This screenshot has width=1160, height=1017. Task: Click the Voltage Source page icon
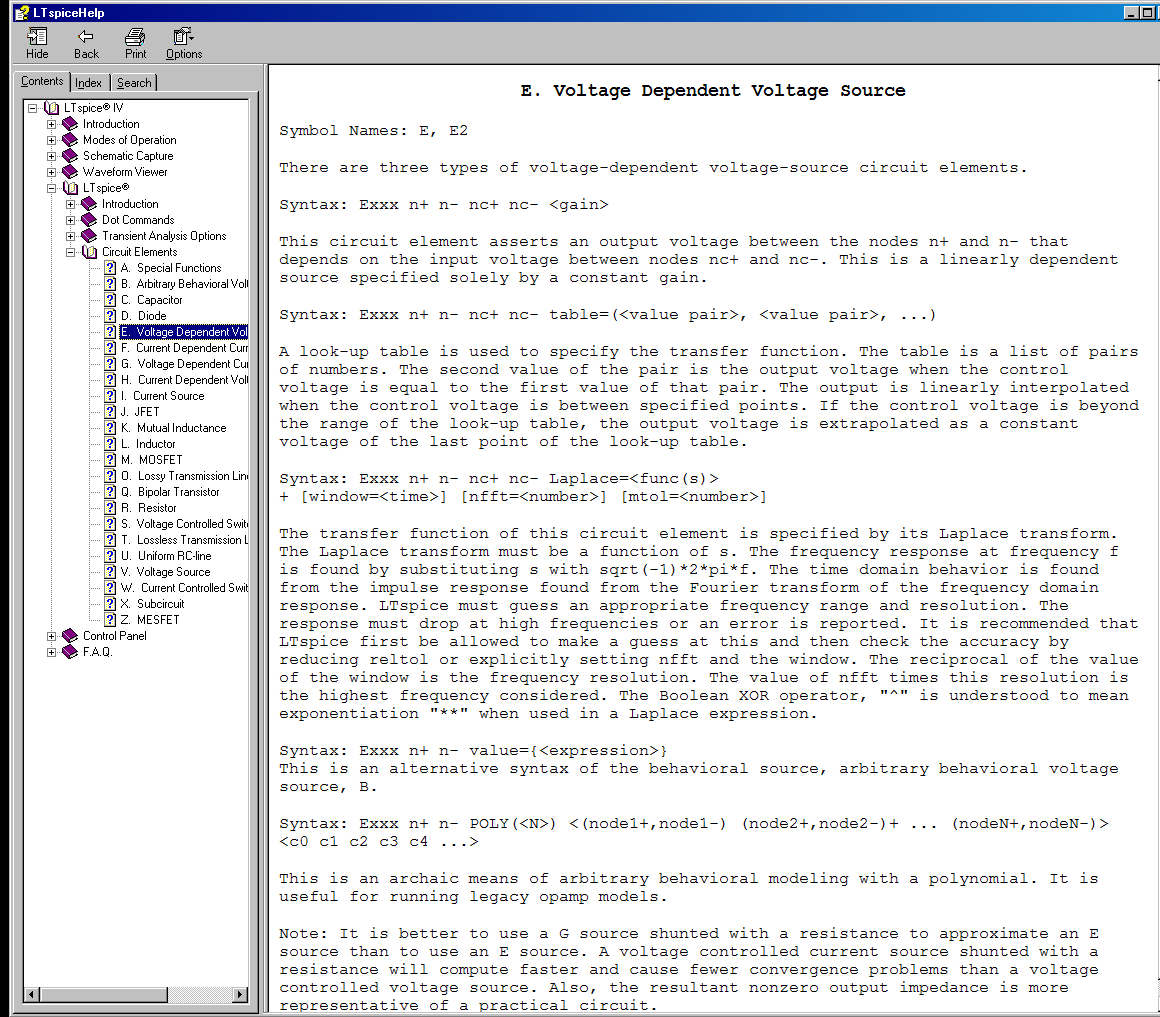tap(109, 572)
